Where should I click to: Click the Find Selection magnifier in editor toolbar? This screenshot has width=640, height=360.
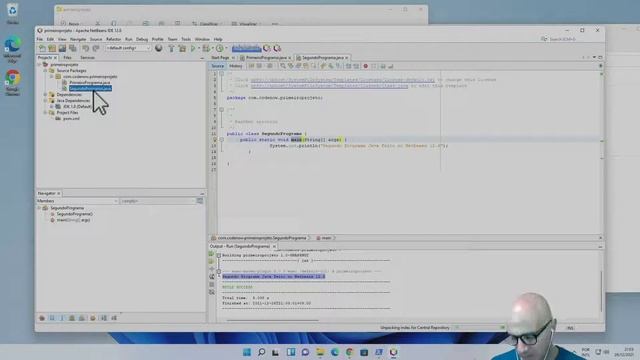282,66
